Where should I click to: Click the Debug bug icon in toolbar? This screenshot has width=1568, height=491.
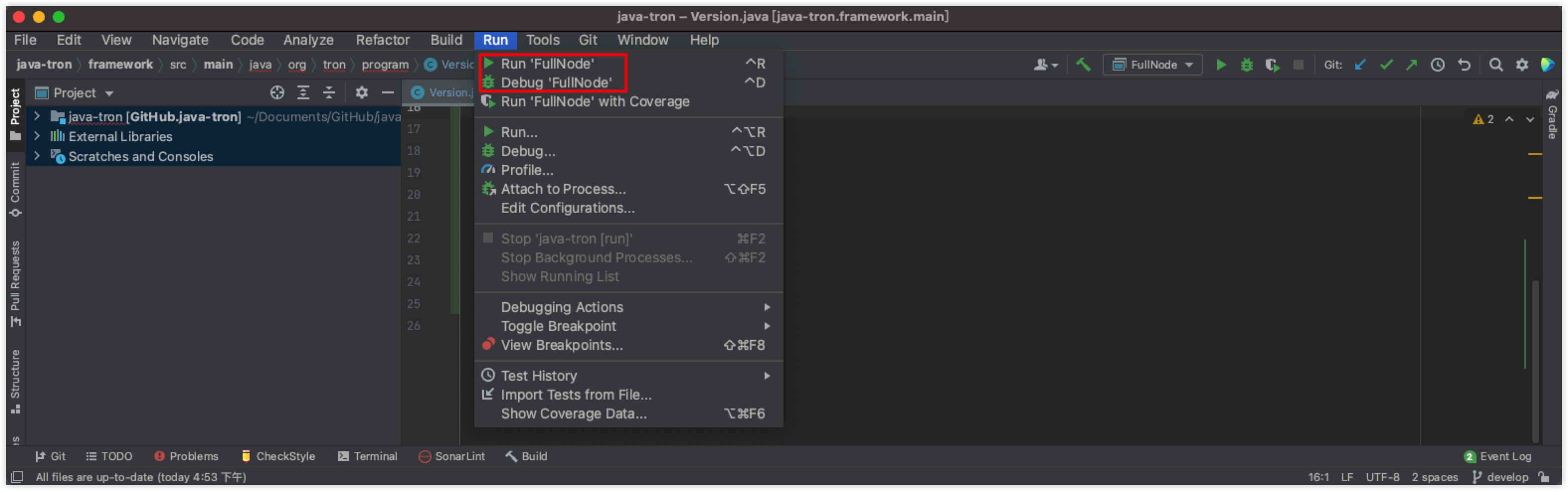[1246, 65]
